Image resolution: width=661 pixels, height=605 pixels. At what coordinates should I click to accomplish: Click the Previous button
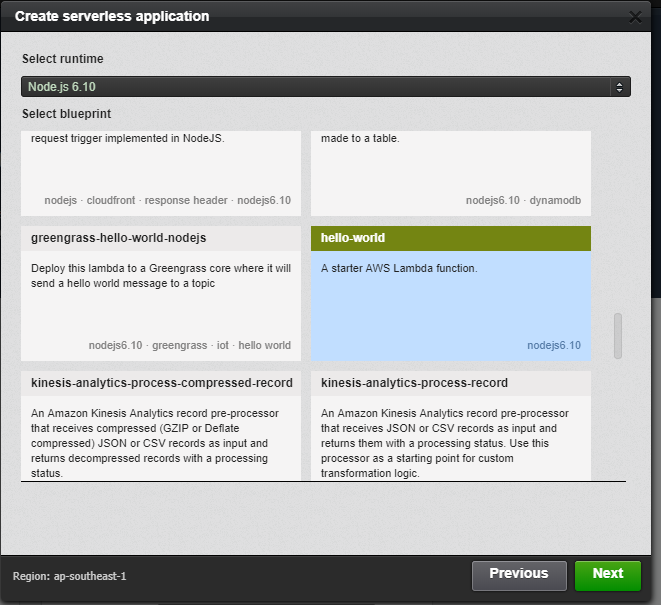[519, 575]
